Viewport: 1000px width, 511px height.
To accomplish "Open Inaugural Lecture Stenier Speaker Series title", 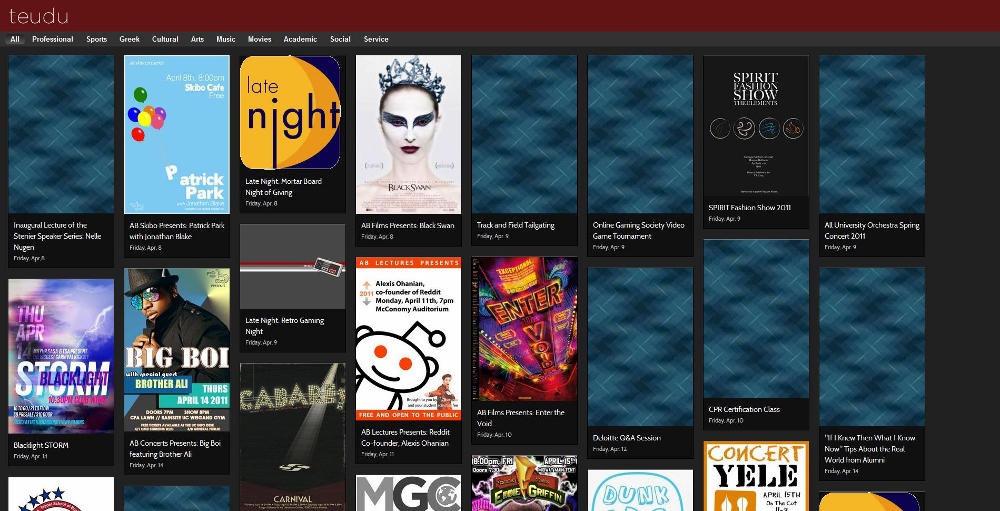I will [57, 236].
